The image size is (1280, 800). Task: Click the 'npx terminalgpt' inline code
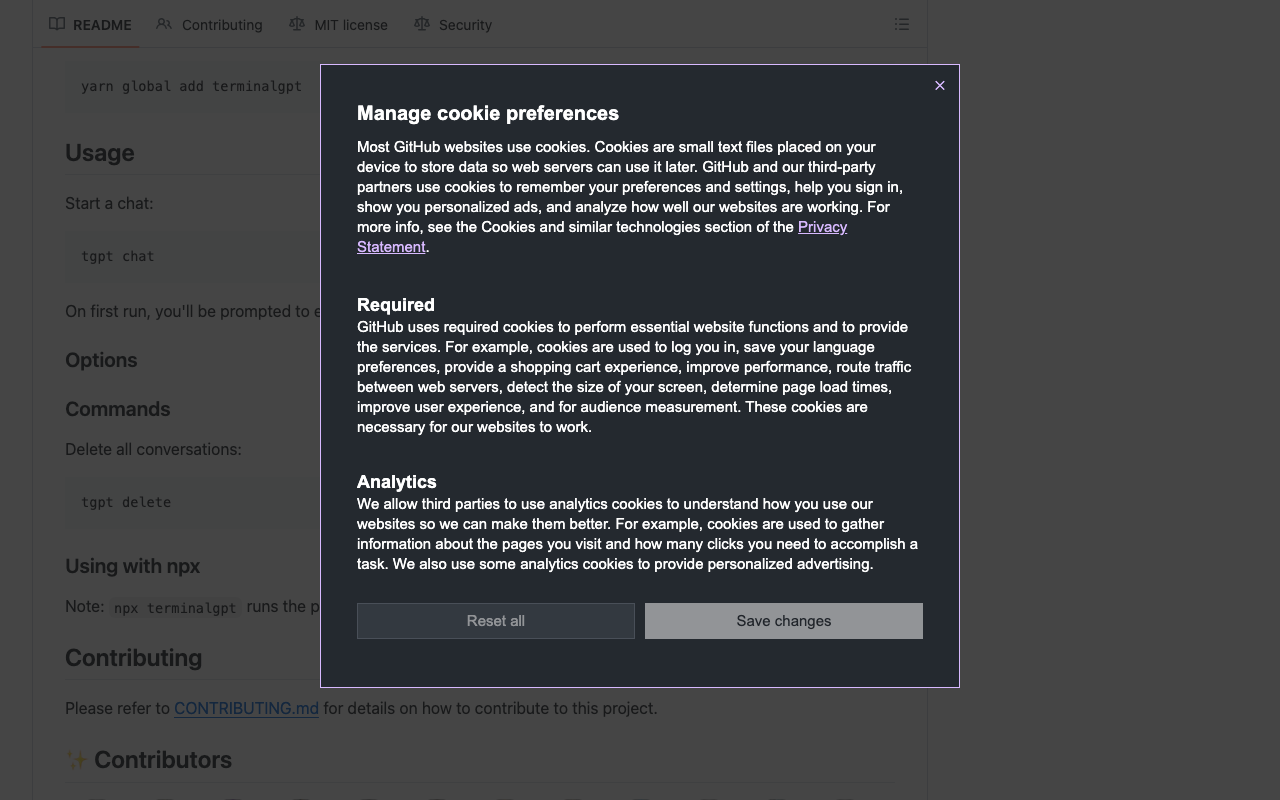175,607
